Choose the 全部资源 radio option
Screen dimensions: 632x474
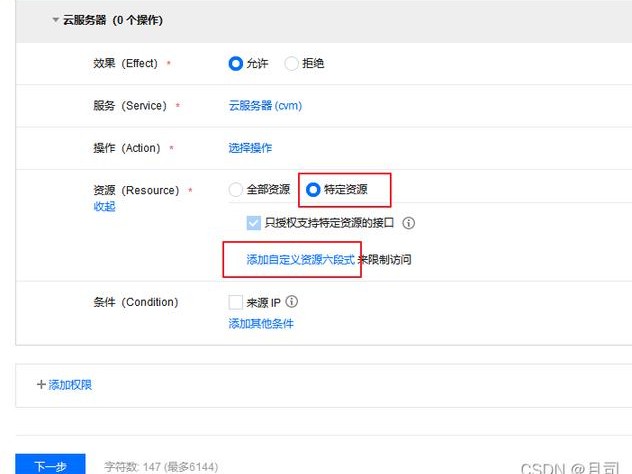[x=235, y=189]
